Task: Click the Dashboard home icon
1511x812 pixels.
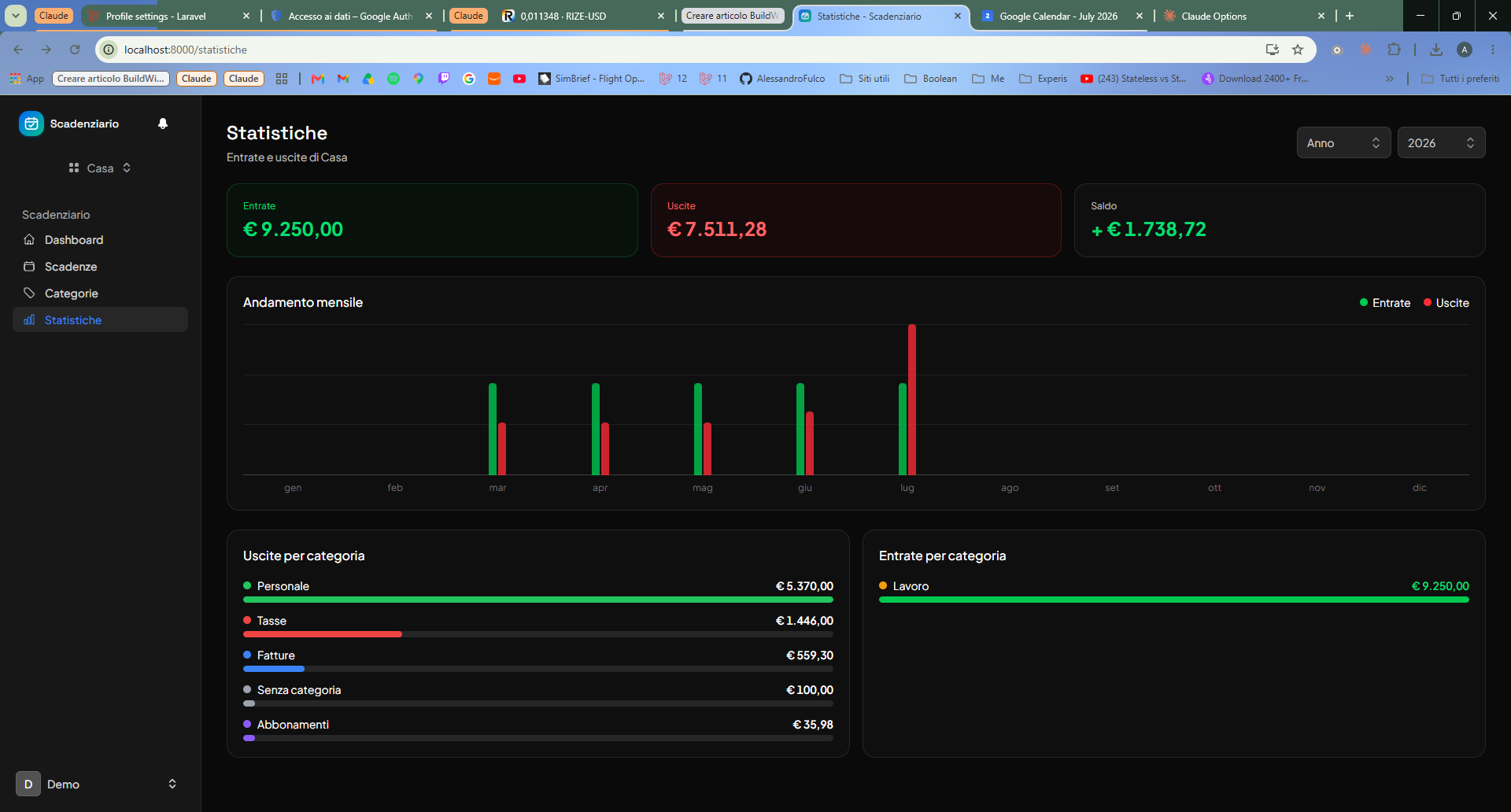Action: pos(29,240)
